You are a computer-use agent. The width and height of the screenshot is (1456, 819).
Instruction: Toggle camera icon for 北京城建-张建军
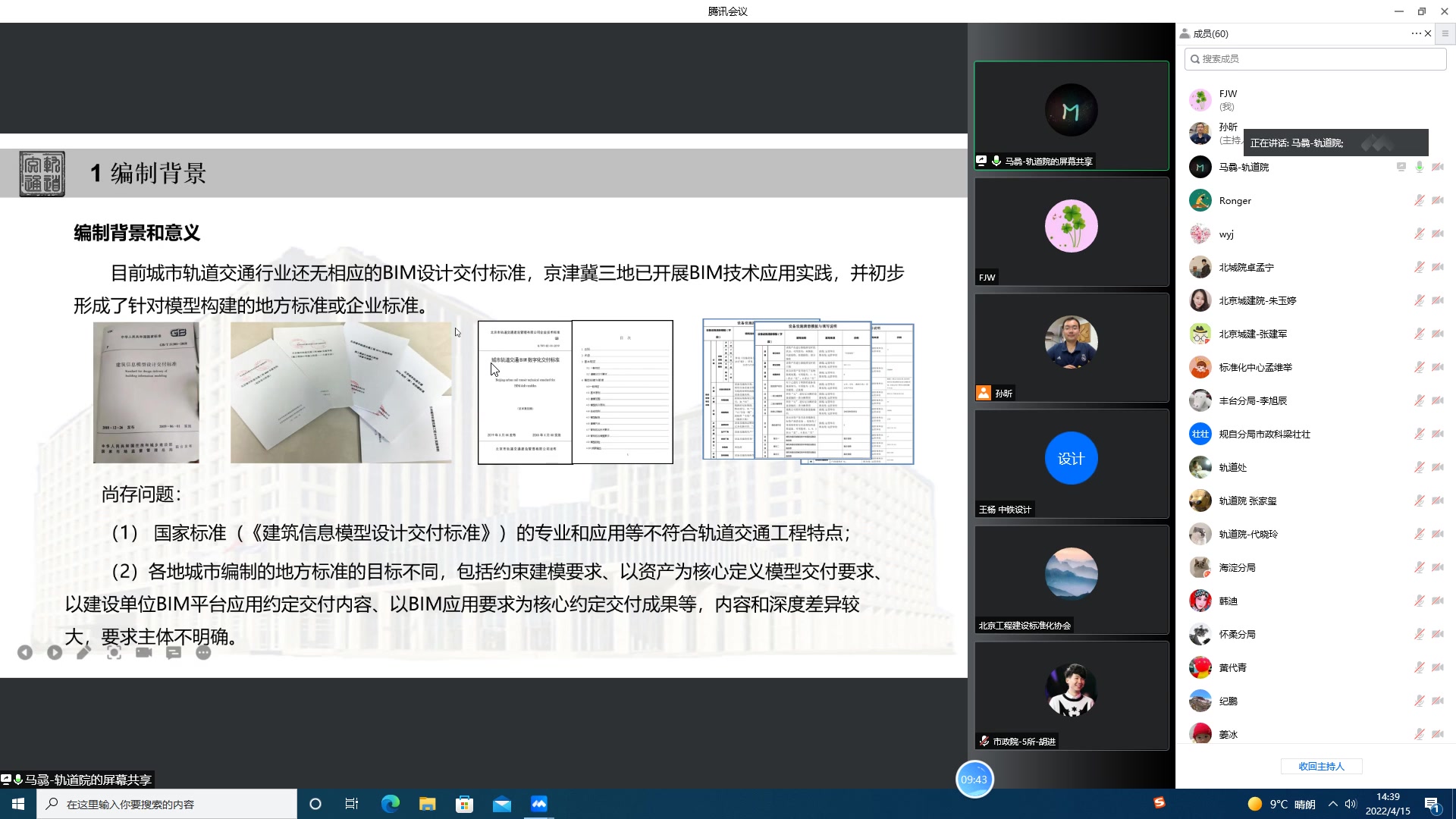[x=1438, y=334]
